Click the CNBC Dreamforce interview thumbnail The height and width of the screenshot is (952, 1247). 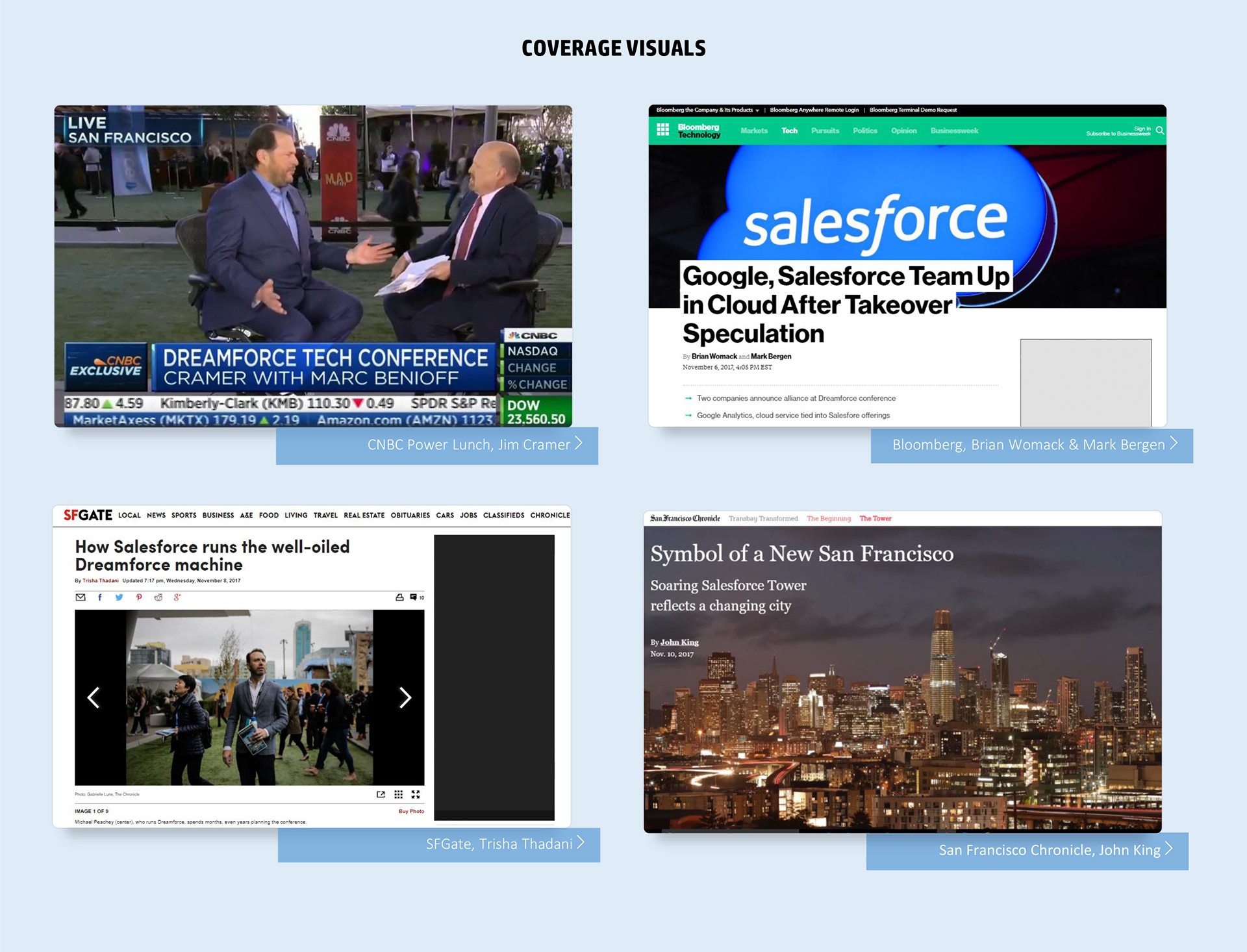313,266
